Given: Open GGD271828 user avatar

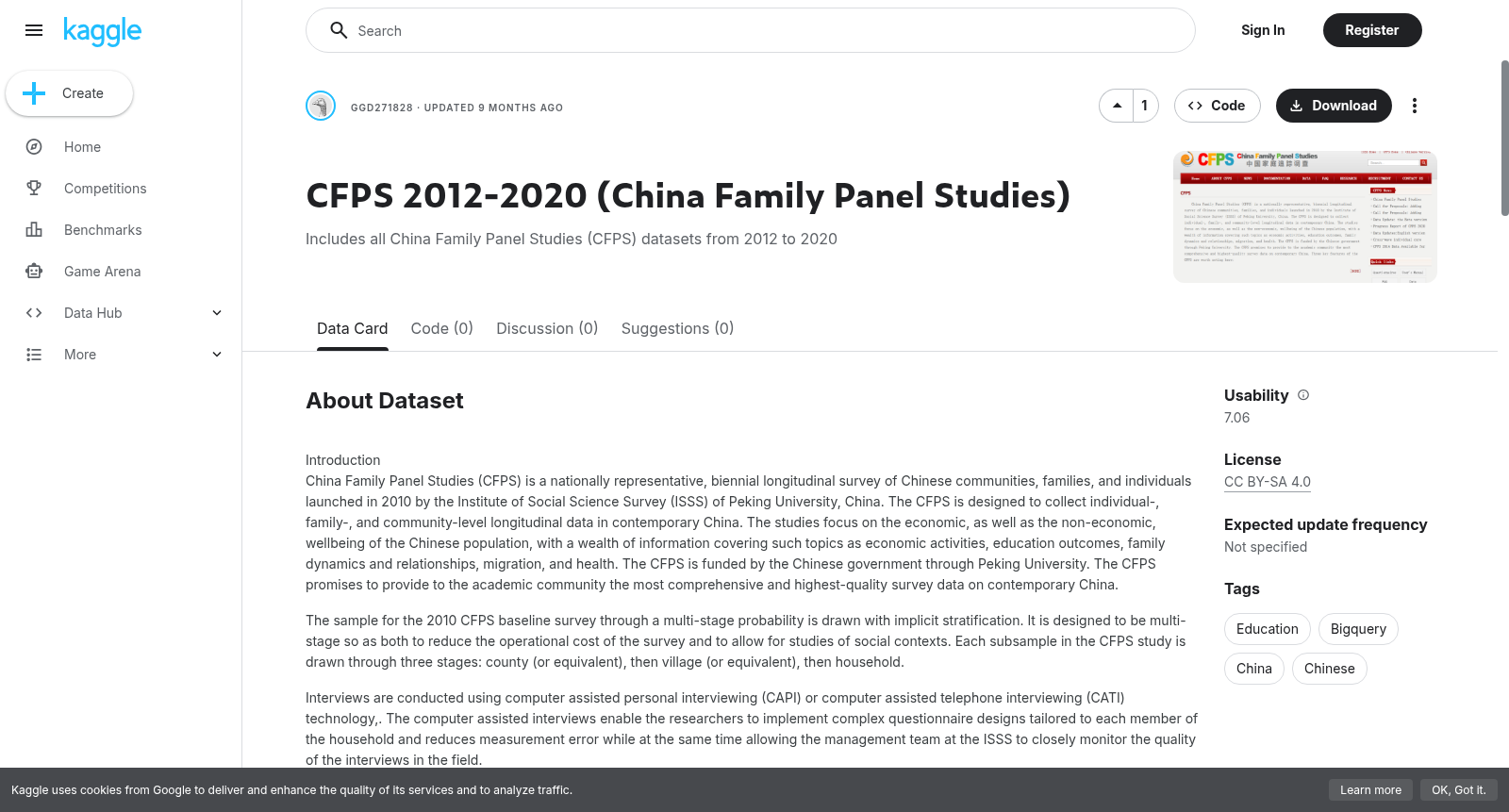Looking at the screenshot, I should (x=321, y=106).
